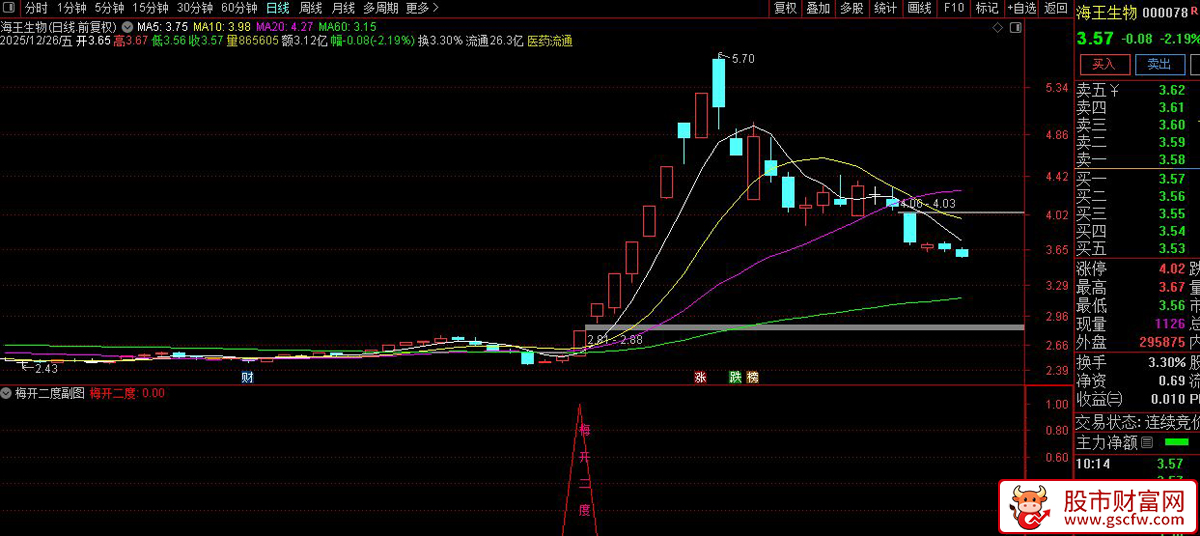1200x536 pixels.
Task: Click the MA20: 4.27 indicator label
Action: click(x=285, y=25)
